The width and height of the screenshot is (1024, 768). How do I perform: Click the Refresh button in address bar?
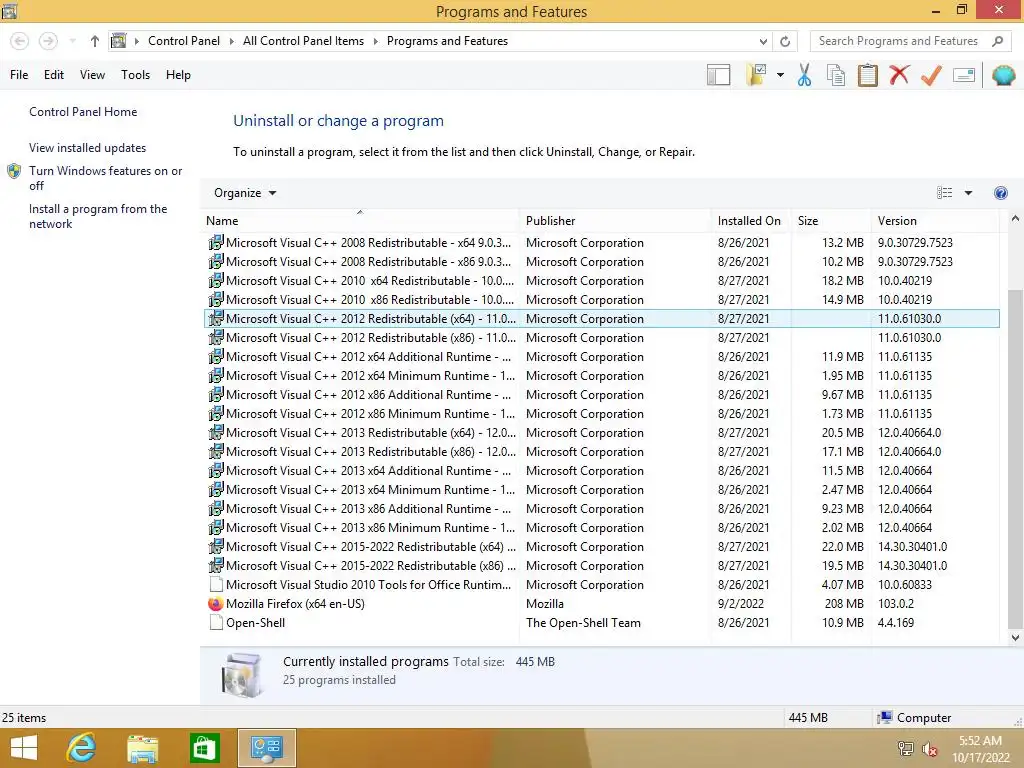[785, 41]
